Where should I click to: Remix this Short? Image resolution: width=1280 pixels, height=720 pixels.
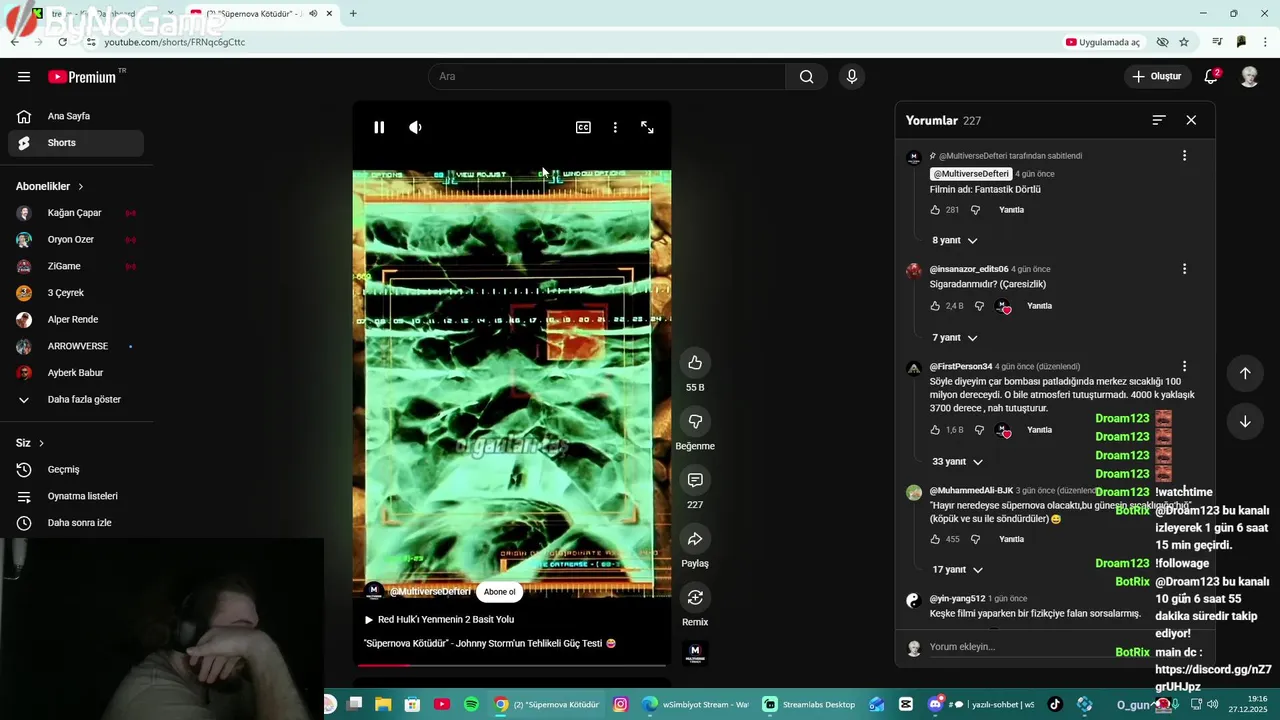tap(695, 597)
